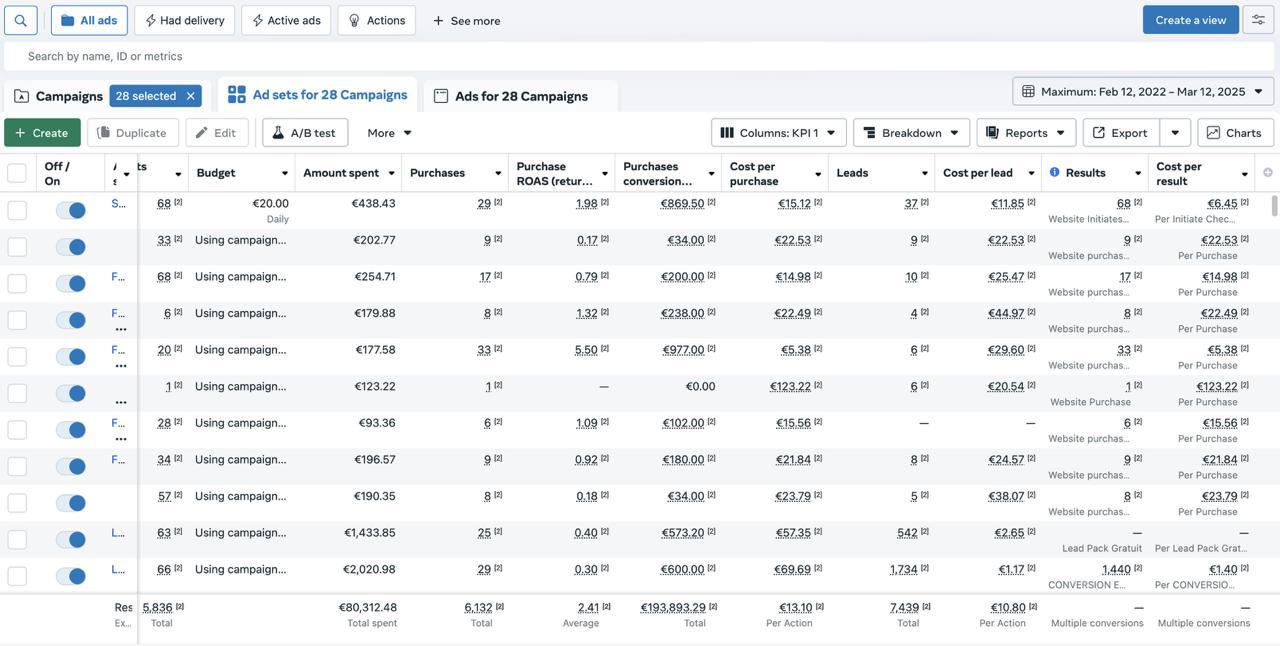Open the filter settings sliders icon
Viewport: 1280px width, 646px height.
(1258, 20)
